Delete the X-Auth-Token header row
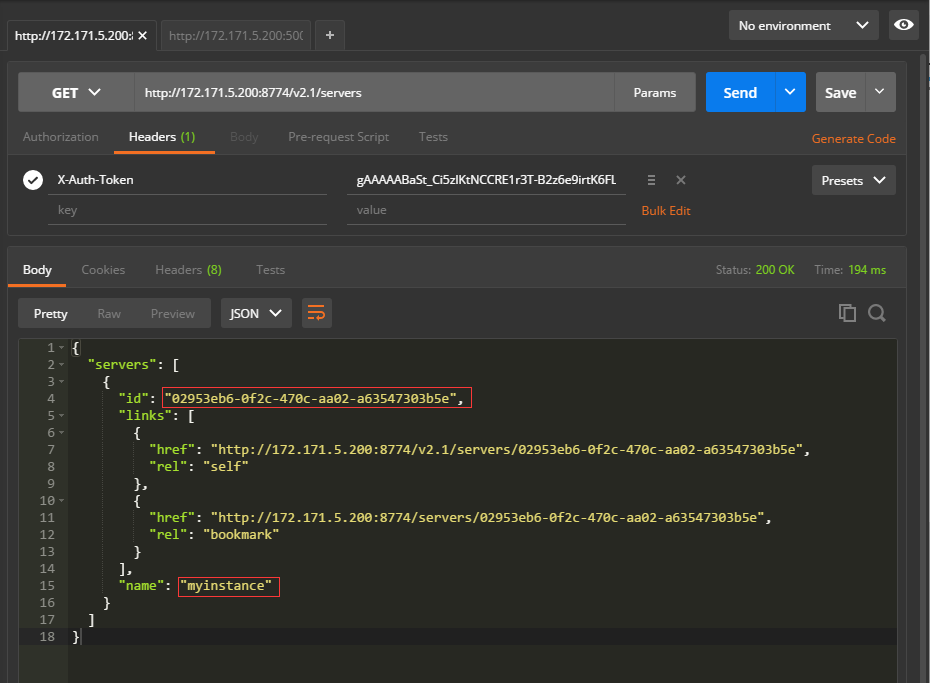Image resolution: width=930 pixels, height=683 pixels. (681, 180)
